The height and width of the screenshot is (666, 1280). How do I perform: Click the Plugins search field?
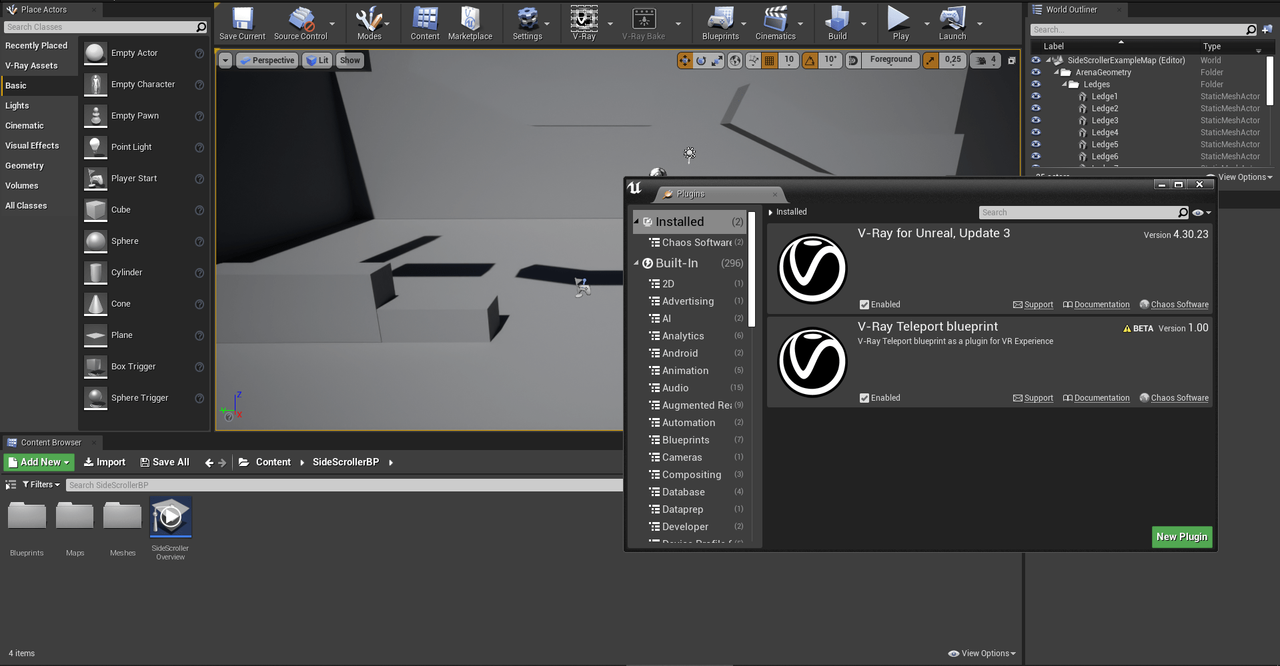[1084, 212]
